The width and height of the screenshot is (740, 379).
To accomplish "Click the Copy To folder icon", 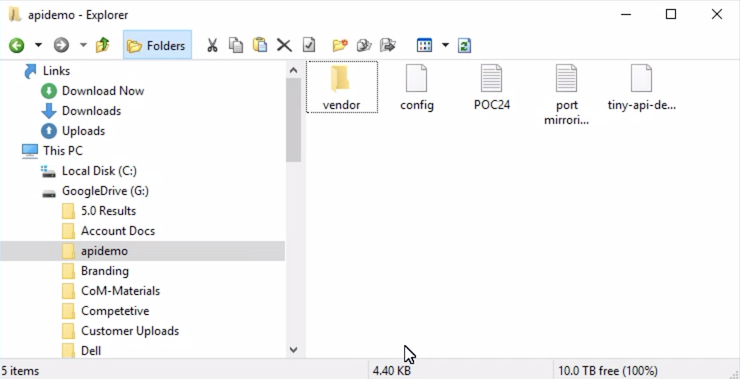I will 364,45.
